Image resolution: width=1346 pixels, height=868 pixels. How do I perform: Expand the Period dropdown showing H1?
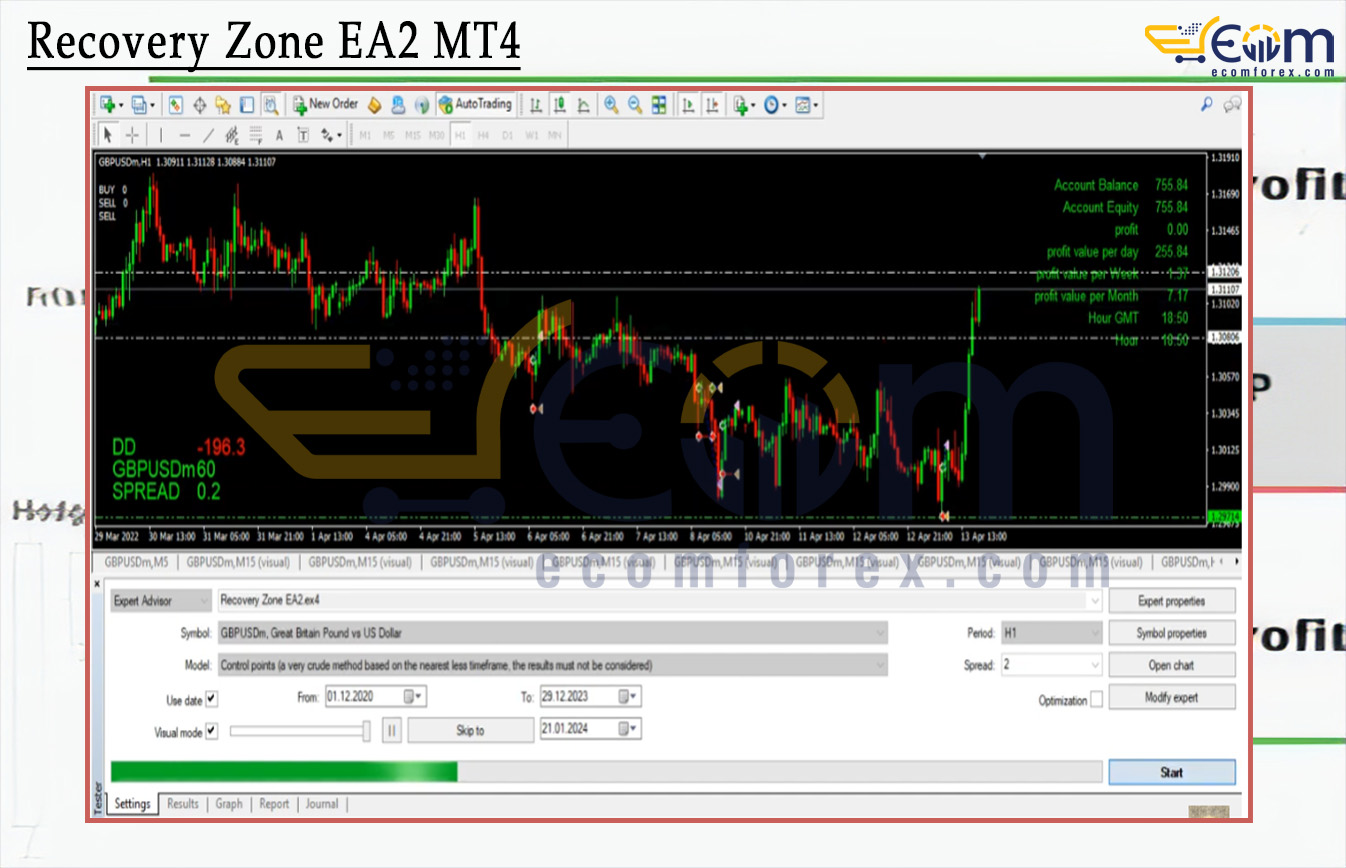pyautogui.click(x=1092, y=633)
